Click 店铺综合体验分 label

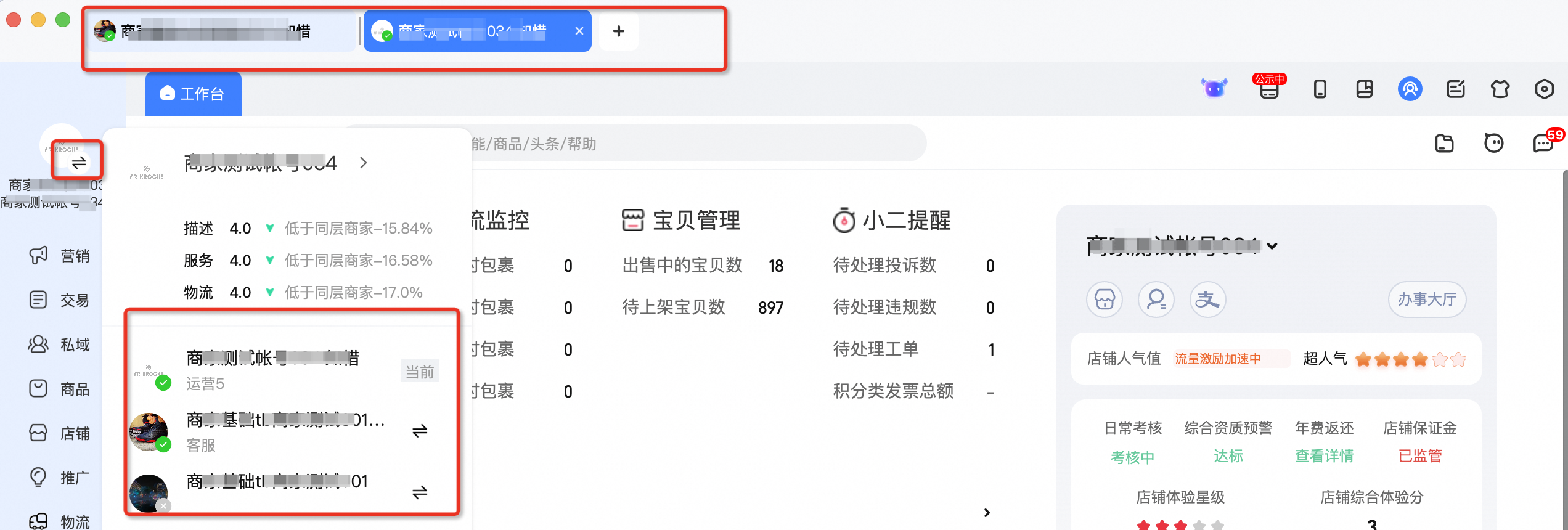point(1372,497)
